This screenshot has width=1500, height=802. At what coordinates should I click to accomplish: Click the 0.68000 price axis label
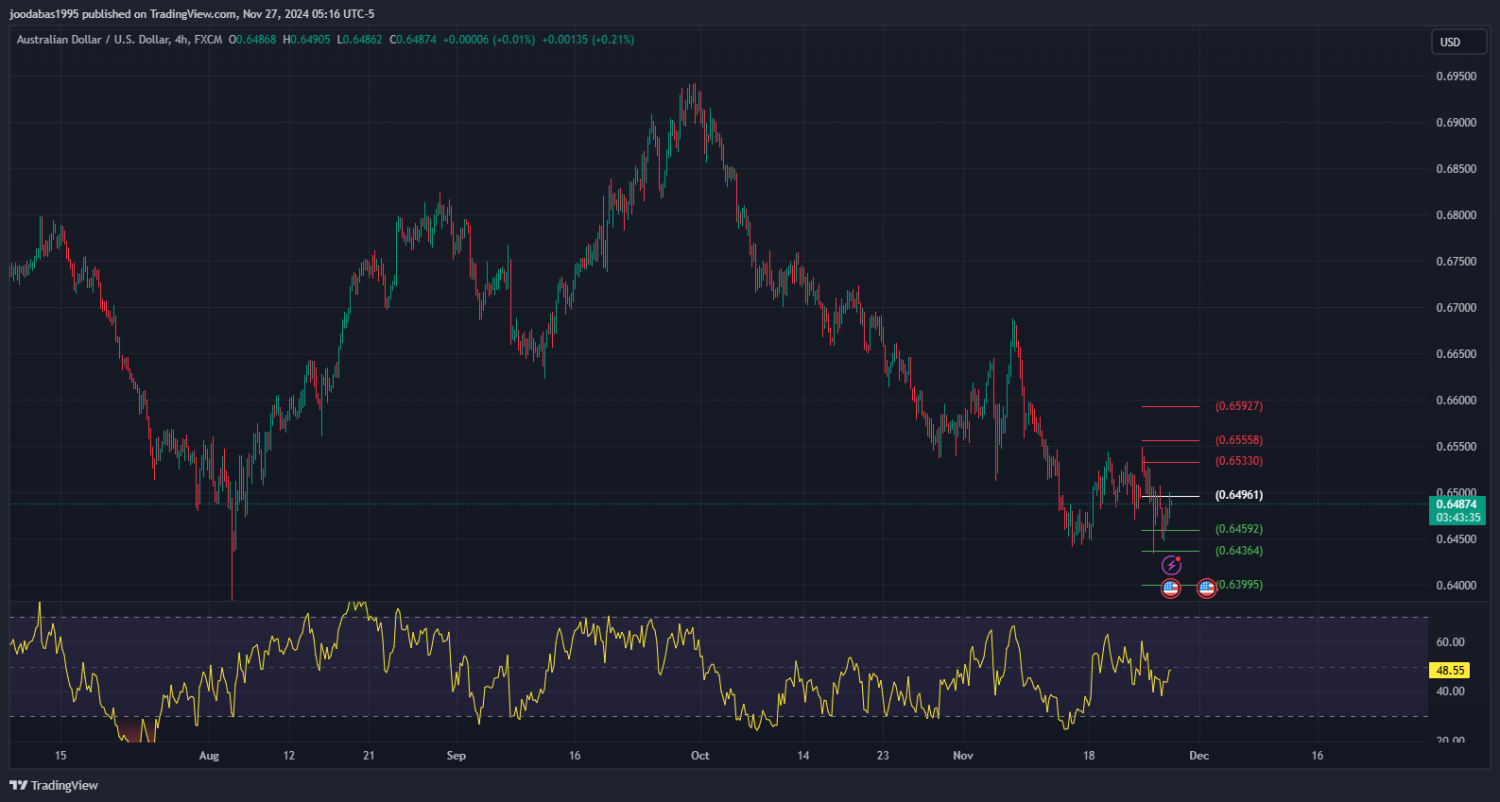coord(1455,215)
